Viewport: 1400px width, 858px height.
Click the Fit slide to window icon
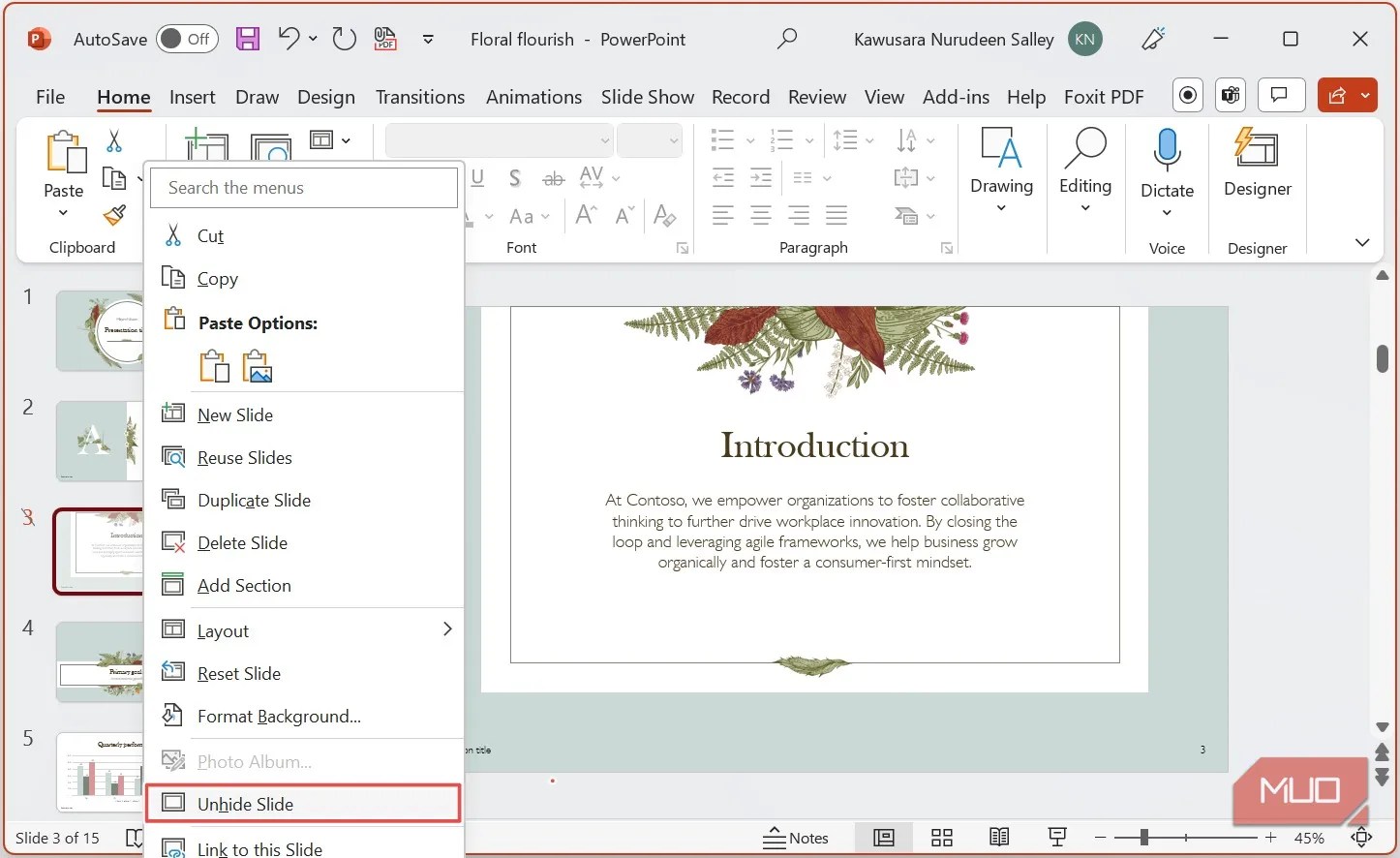(x=1361, y=838)
